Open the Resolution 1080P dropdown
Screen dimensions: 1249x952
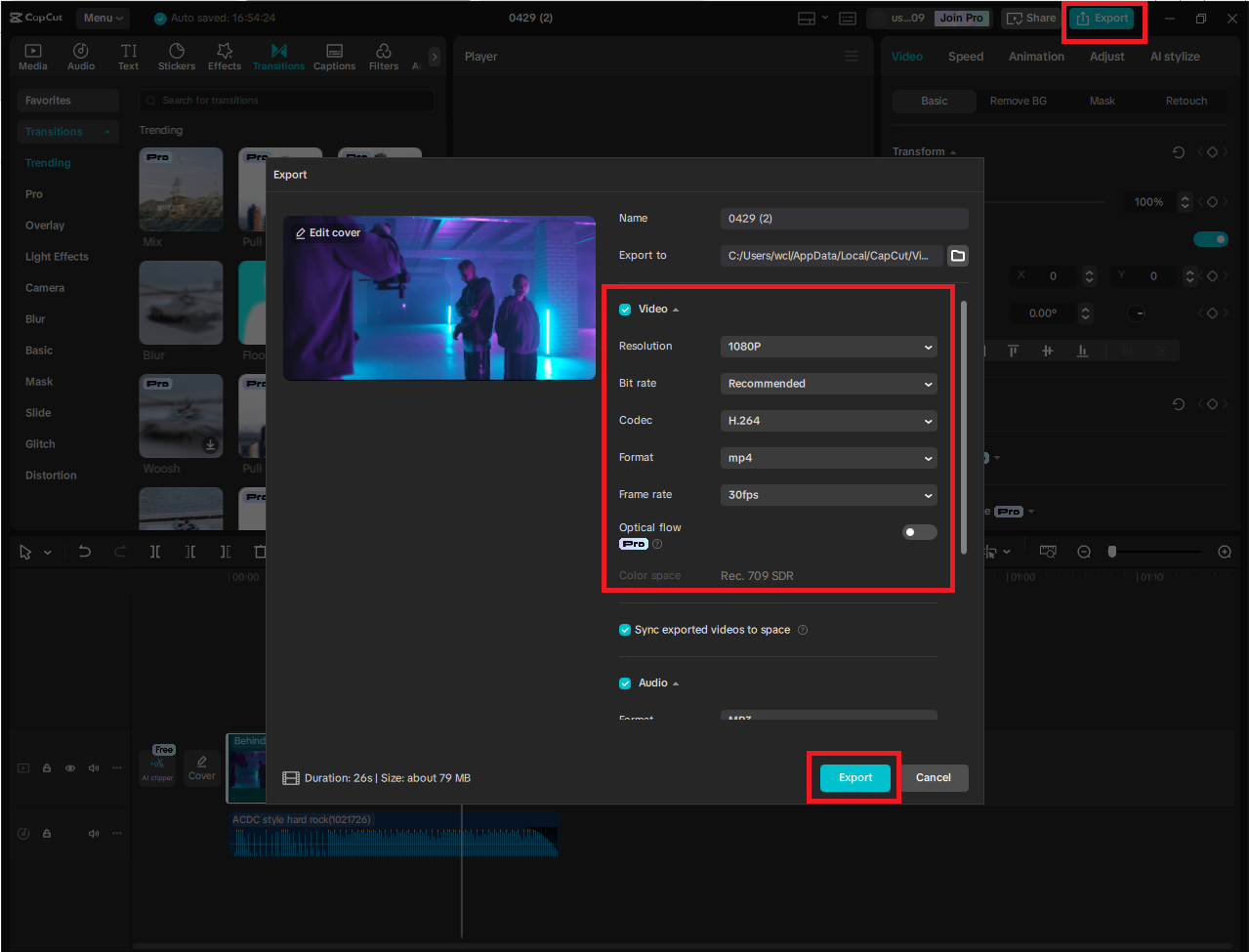point(829,347)
